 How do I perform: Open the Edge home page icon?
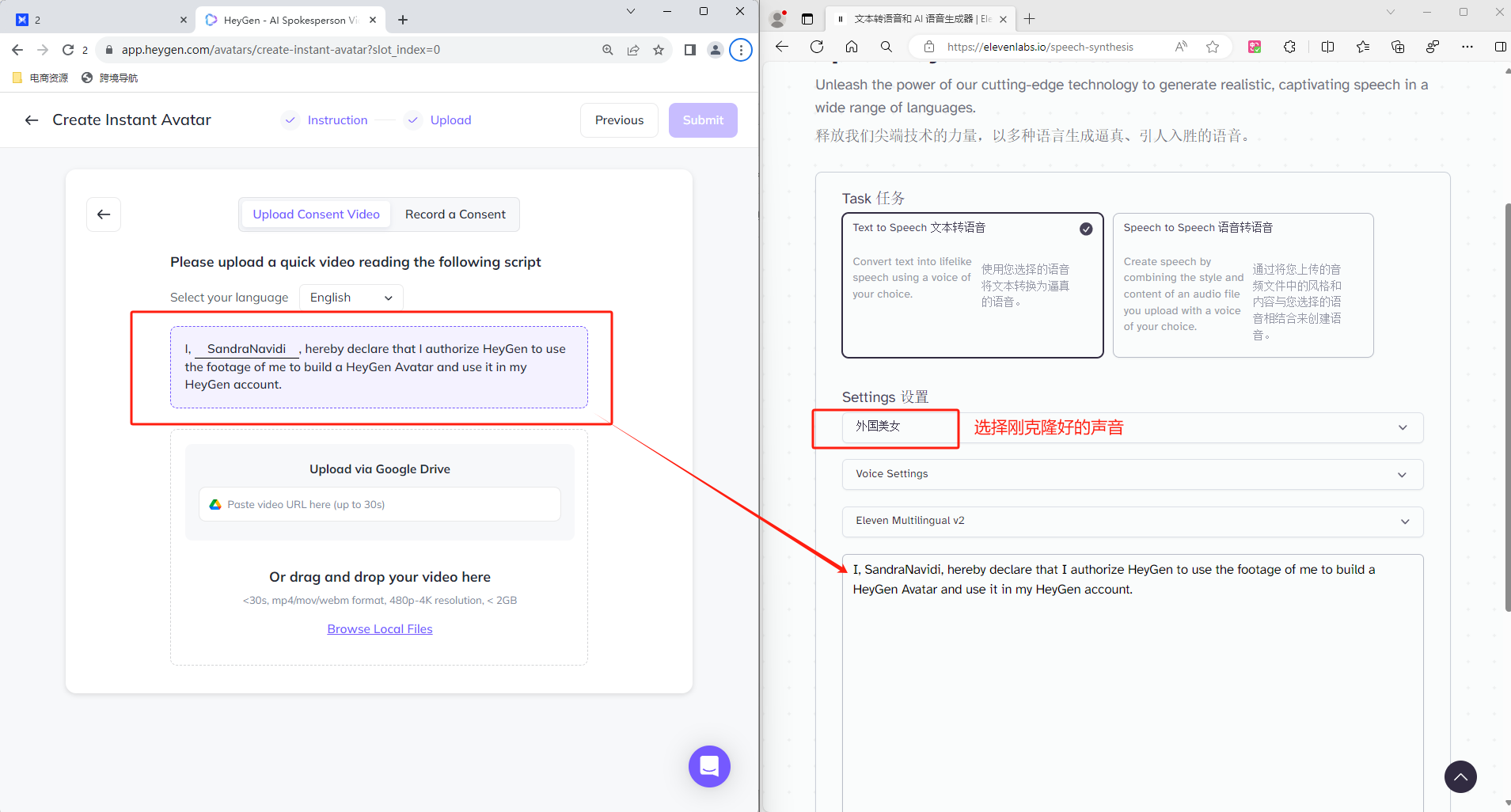852,47
